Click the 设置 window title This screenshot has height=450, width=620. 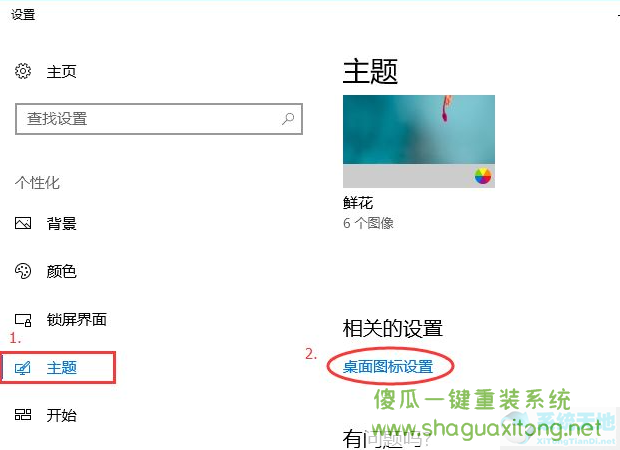[x=23, y=15]
